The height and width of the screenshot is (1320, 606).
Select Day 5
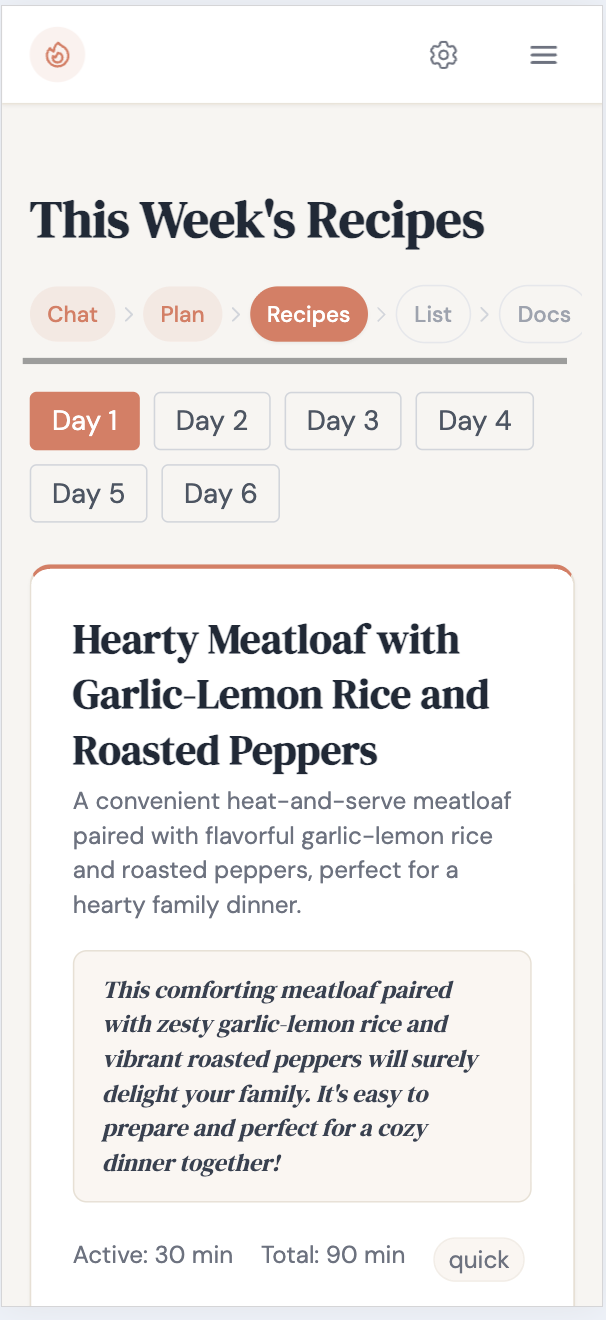[88, 493]
